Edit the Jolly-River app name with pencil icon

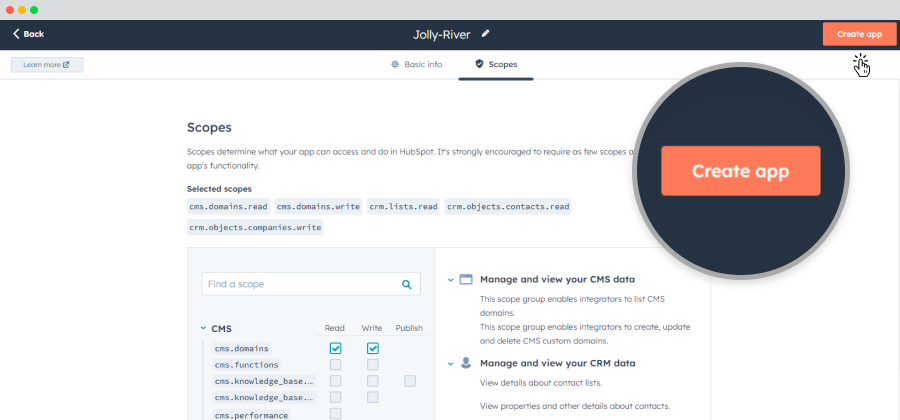tap(486, 34)
